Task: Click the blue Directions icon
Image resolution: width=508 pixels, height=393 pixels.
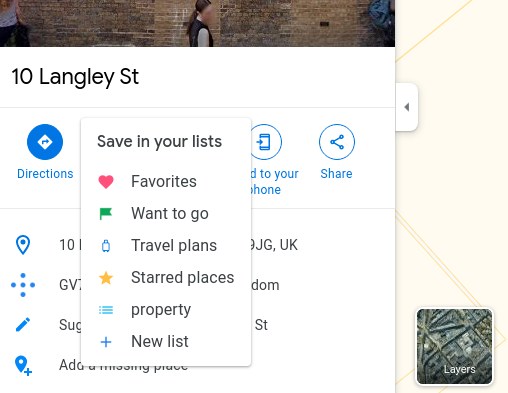Action: coord(45,142)
